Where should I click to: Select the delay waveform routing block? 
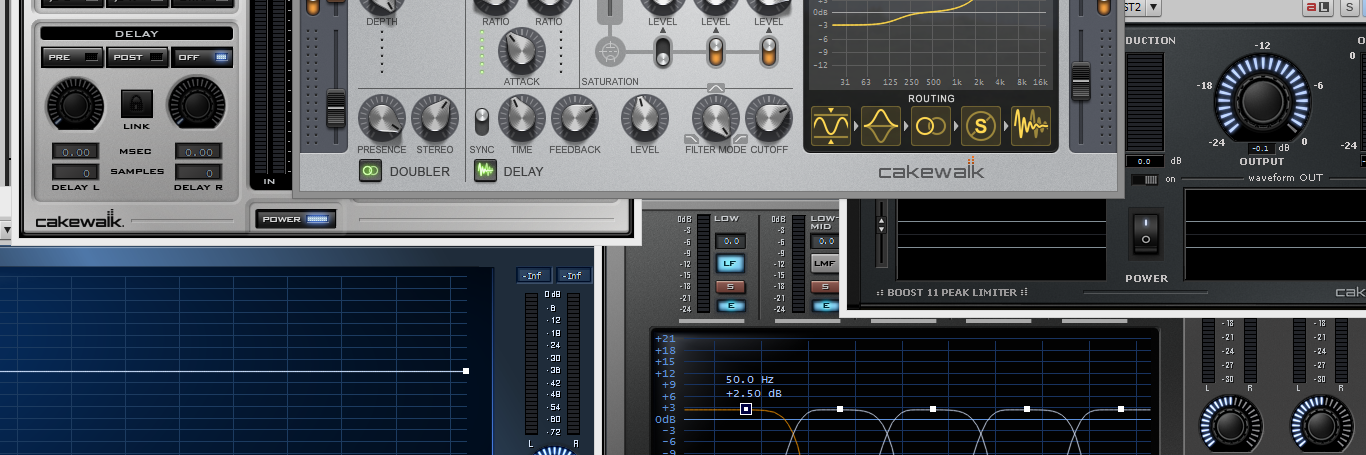click(1031, 125)
